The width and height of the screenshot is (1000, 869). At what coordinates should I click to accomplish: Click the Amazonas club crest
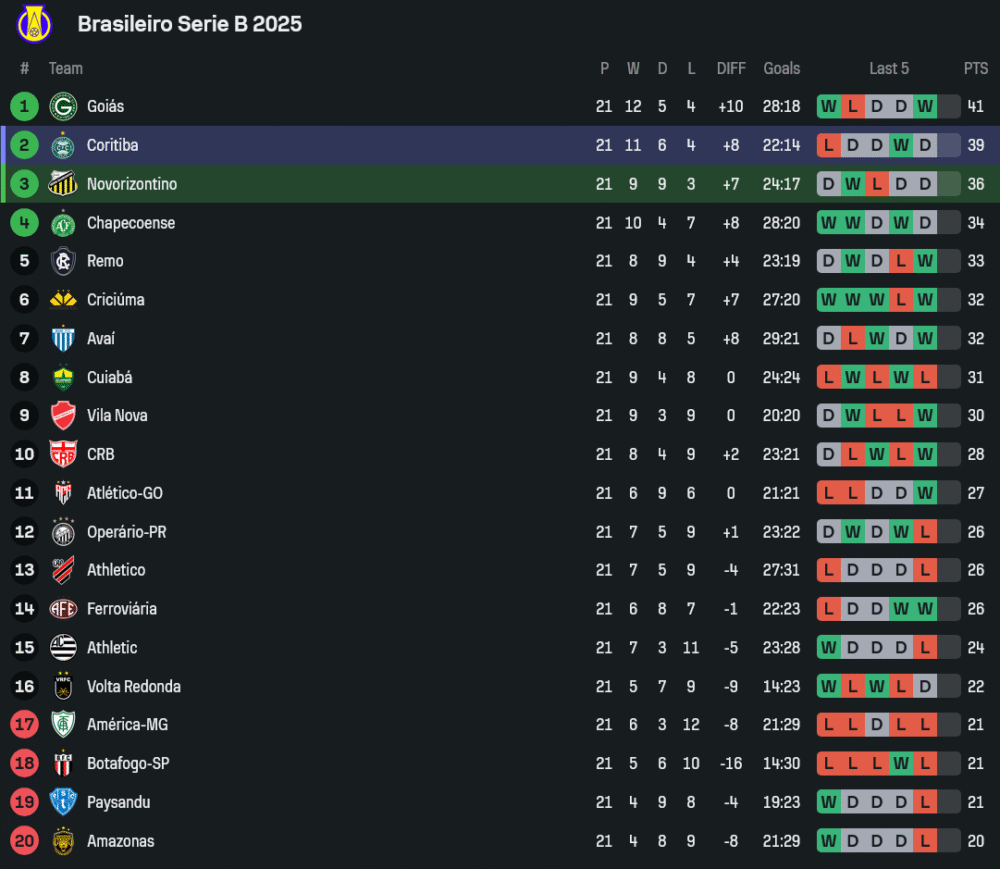click(63, 842)
